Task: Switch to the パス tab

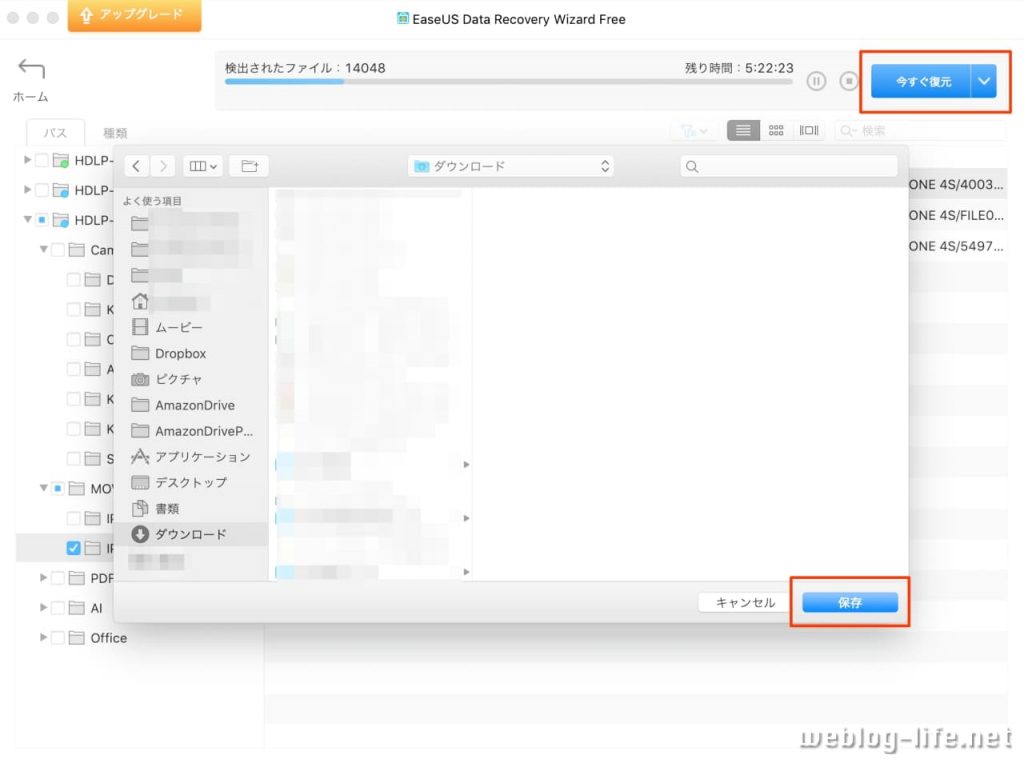Action: tap(56, 133)
